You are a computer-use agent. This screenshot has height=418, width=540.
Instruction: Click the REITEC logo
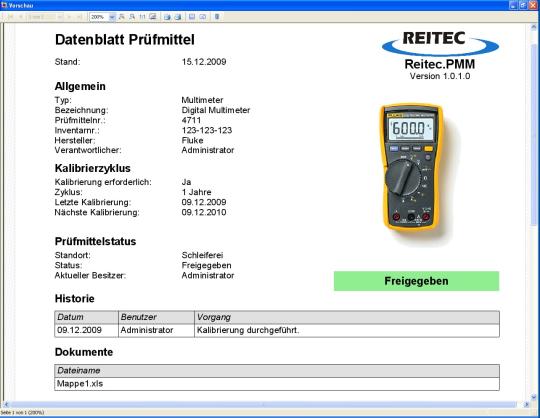click(440, 43)
